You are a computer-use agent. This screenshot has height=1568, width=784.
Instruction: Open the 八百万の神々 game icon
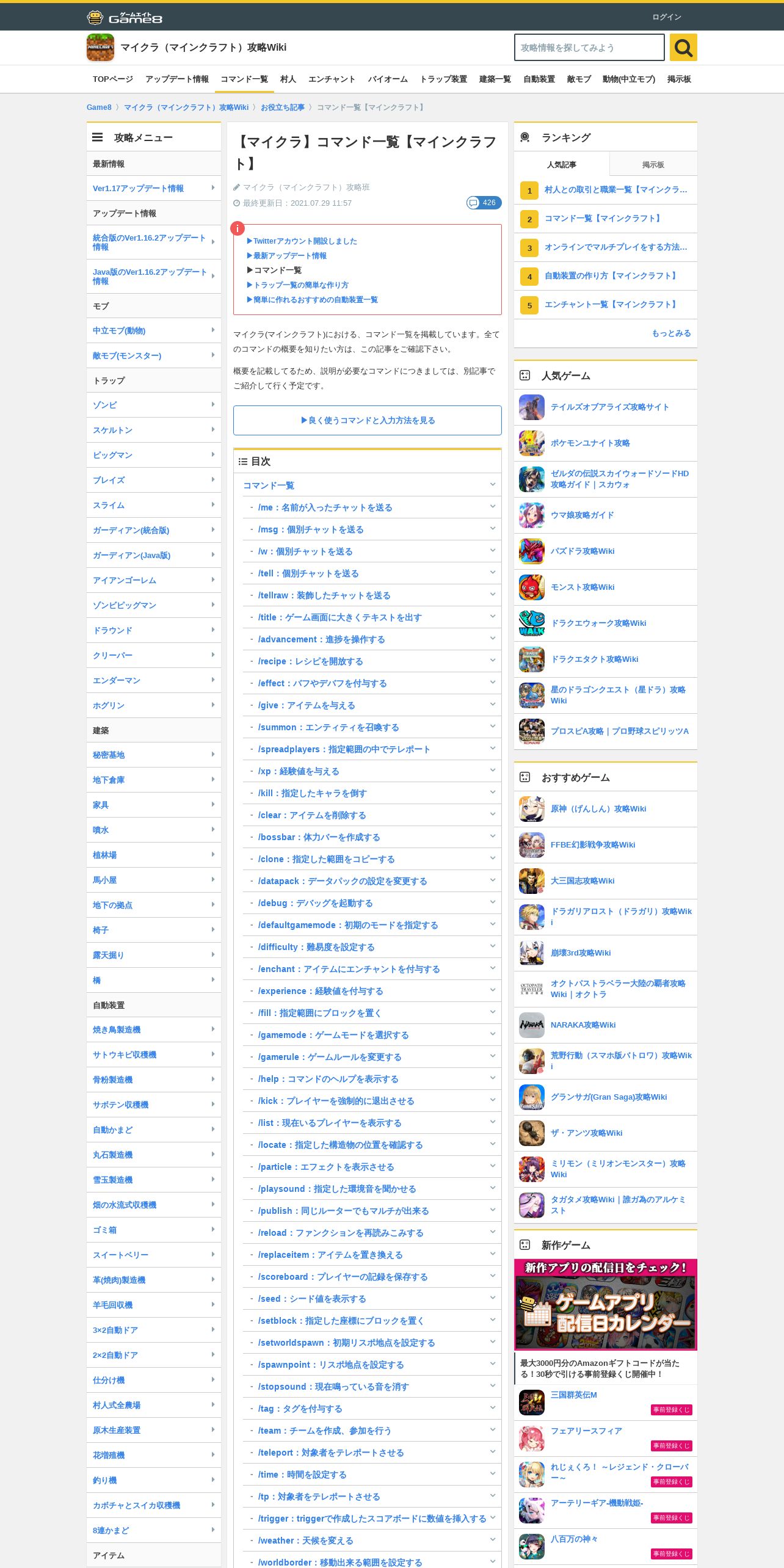coord(532,1547)
